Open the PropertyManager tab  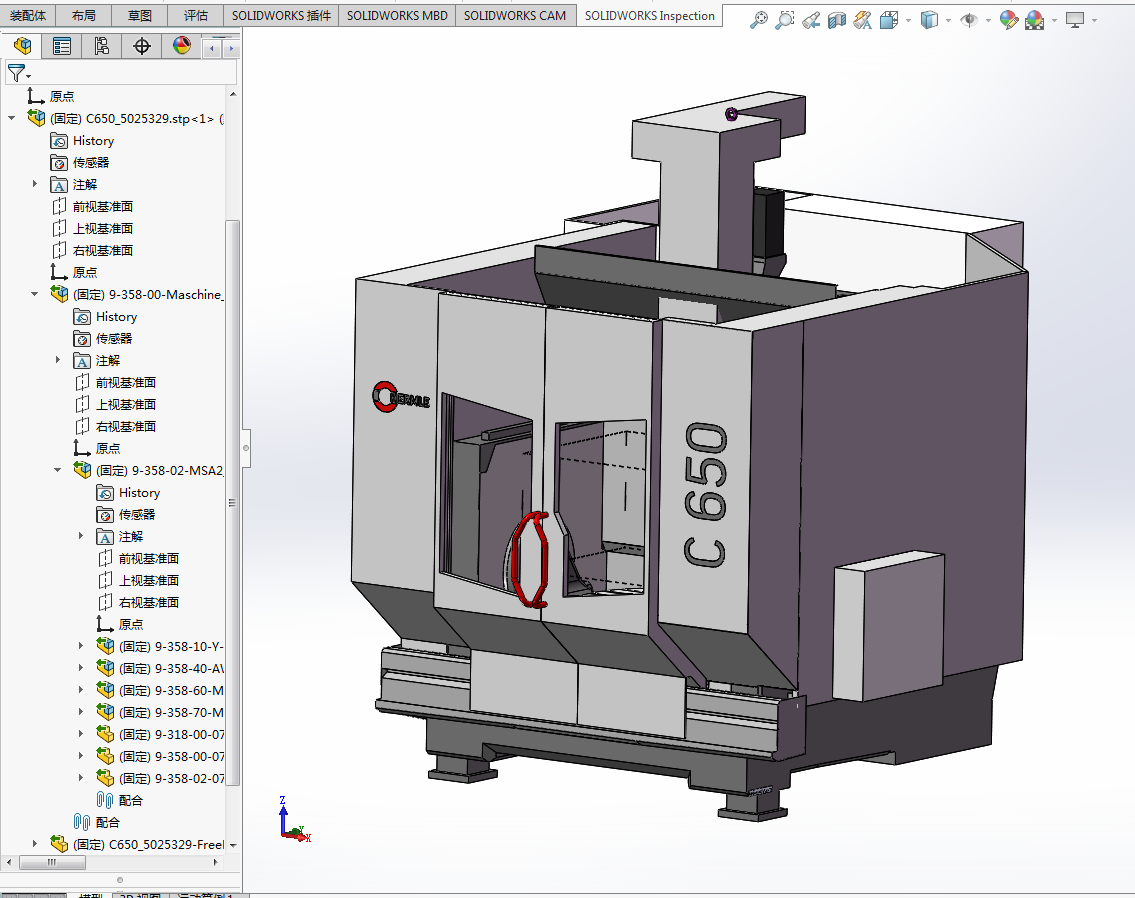62,46
